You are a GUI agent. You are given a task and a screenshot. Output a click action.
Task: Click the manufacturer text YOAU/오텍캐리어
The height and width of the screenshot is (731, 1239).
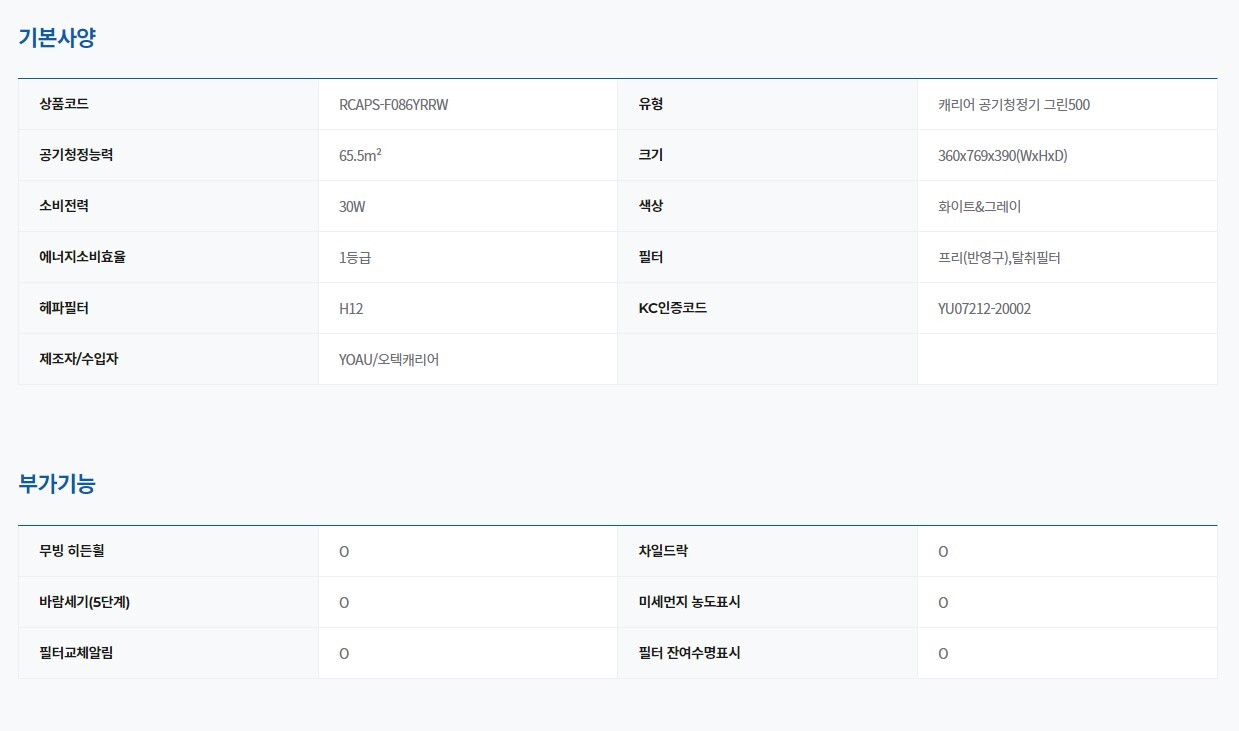pyautogui.click(x=389, y=360)
